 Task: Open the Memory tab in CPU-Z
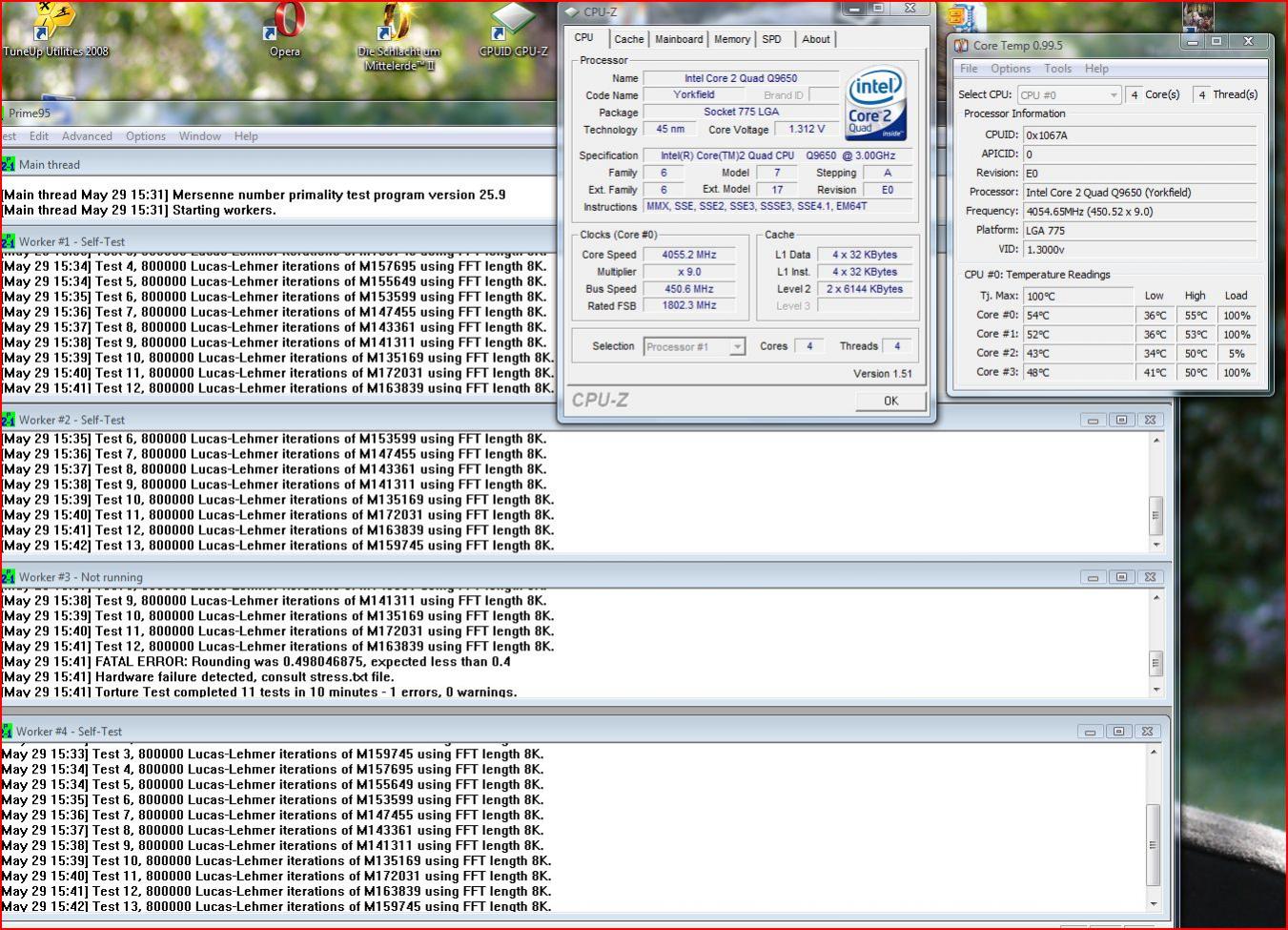tap(731, 39)
